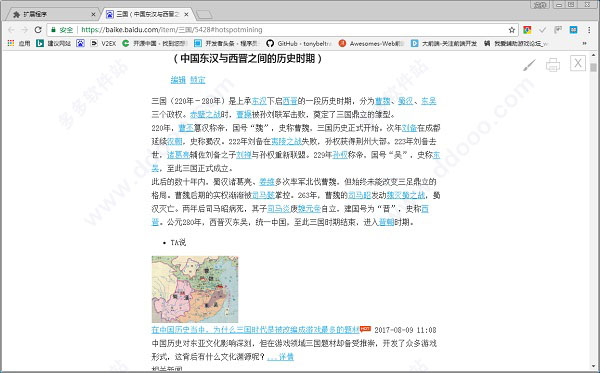Click the blue square extension icon
Viewport: 600px width, 373px height.
click(x=573, y=30)
